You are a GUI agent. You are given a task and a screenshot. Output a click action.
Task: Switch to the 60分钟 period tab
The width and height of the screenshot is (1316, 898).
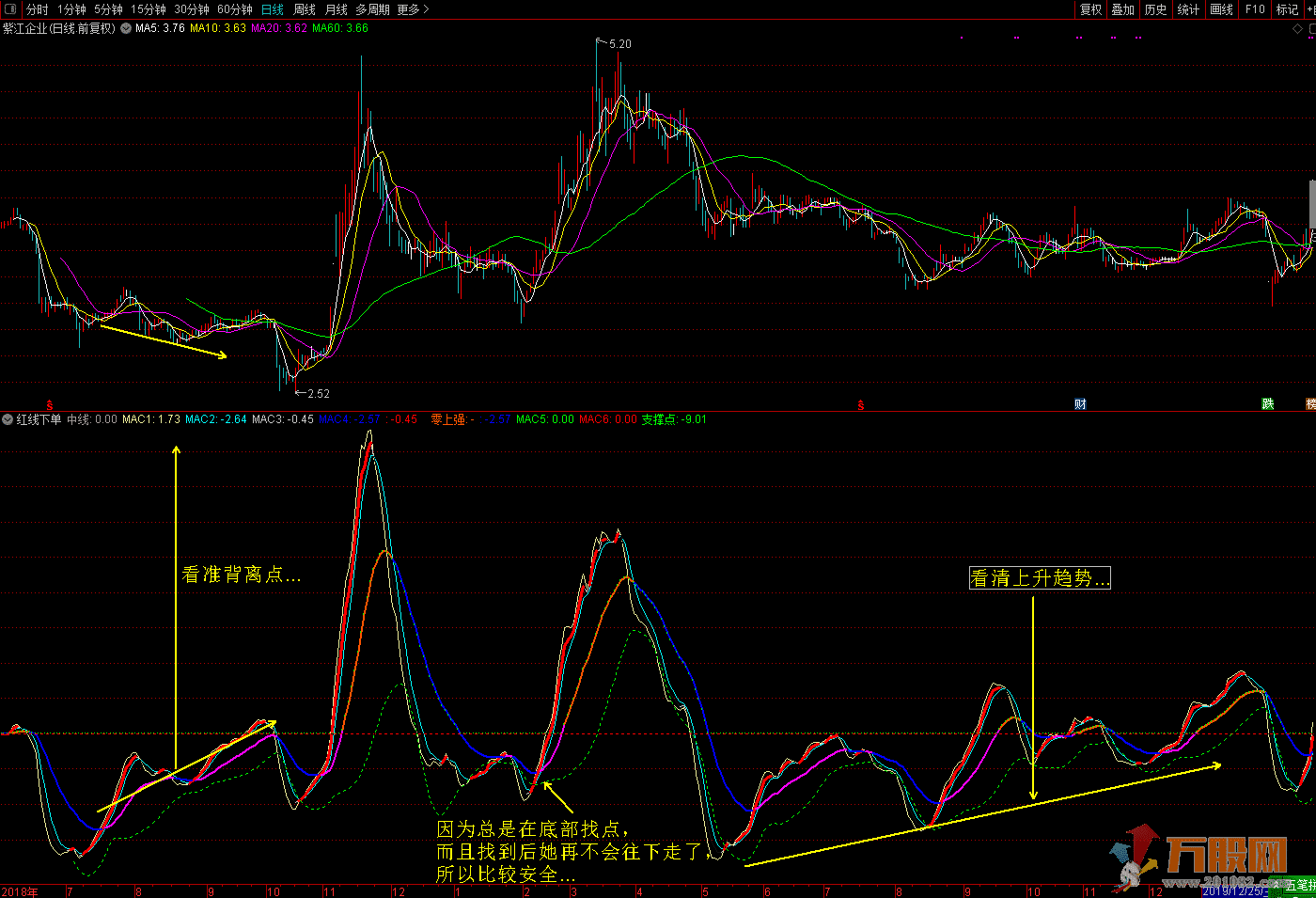pos(234,9)
